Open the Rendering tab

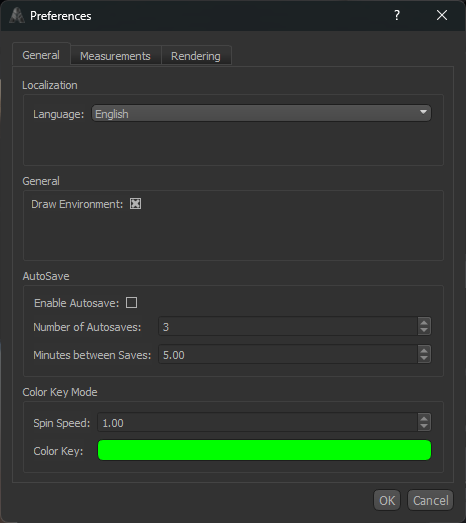coord(196,56)
